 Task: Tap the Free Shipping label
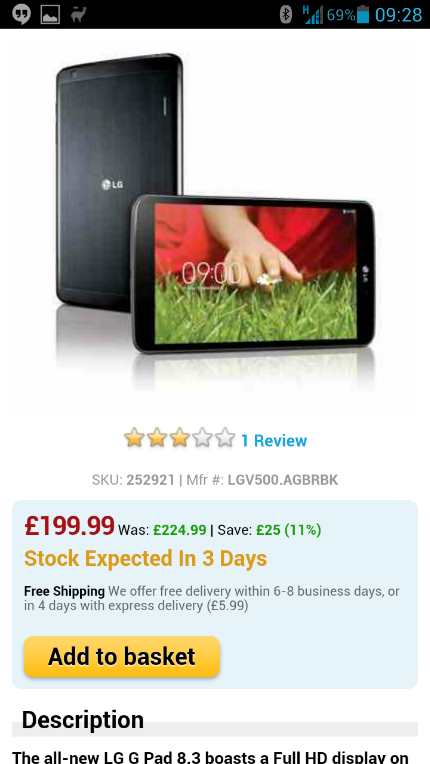(64, 592)
